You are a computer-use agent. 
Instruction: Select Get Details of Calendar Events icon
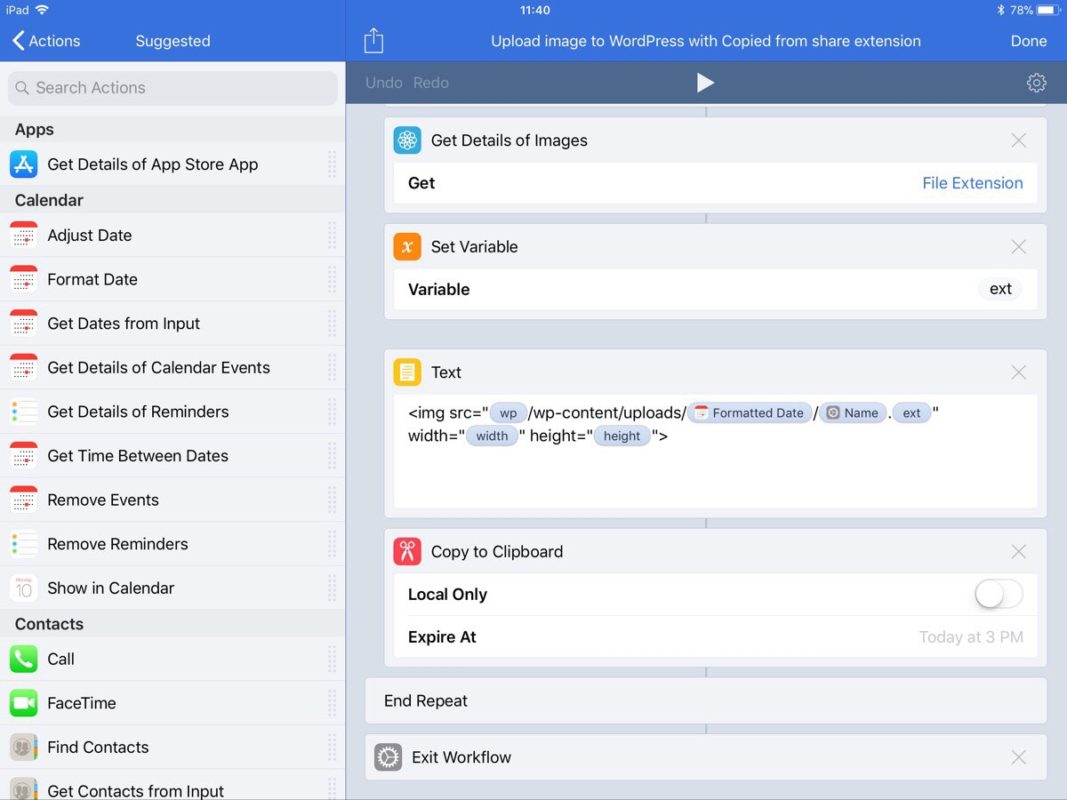[x=24, y=367]
